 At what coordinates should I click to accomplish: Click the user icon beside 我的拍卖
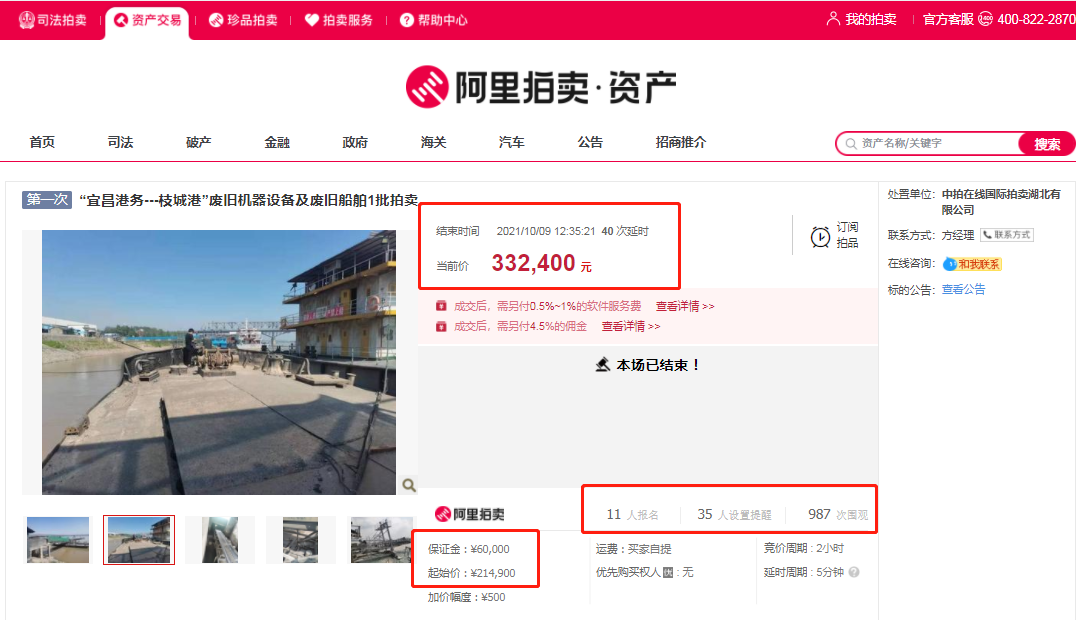(x=833, y=19)
